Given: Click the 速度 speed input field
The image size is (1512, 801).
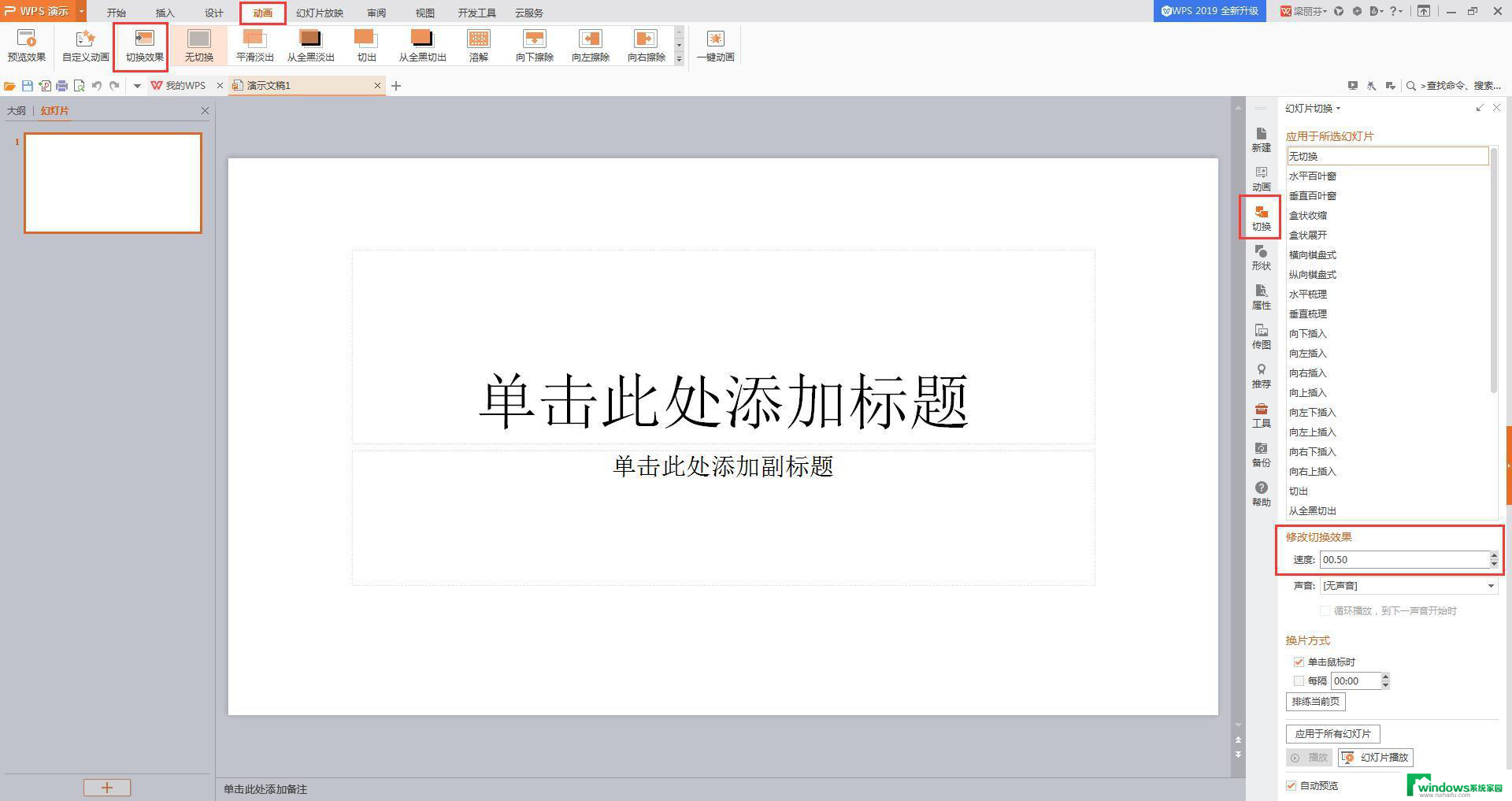Looking at the screenshot, I should point(1405,559).
